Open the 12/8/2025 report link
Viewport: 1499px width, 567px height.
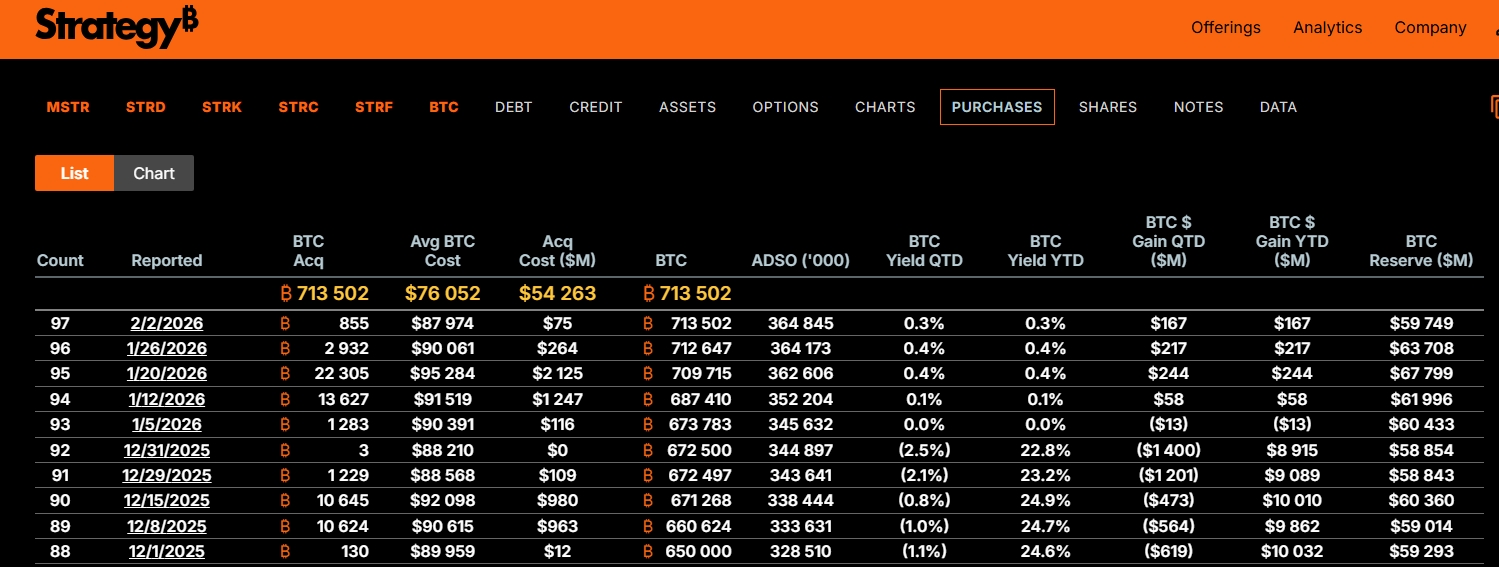tap(167, 526)
